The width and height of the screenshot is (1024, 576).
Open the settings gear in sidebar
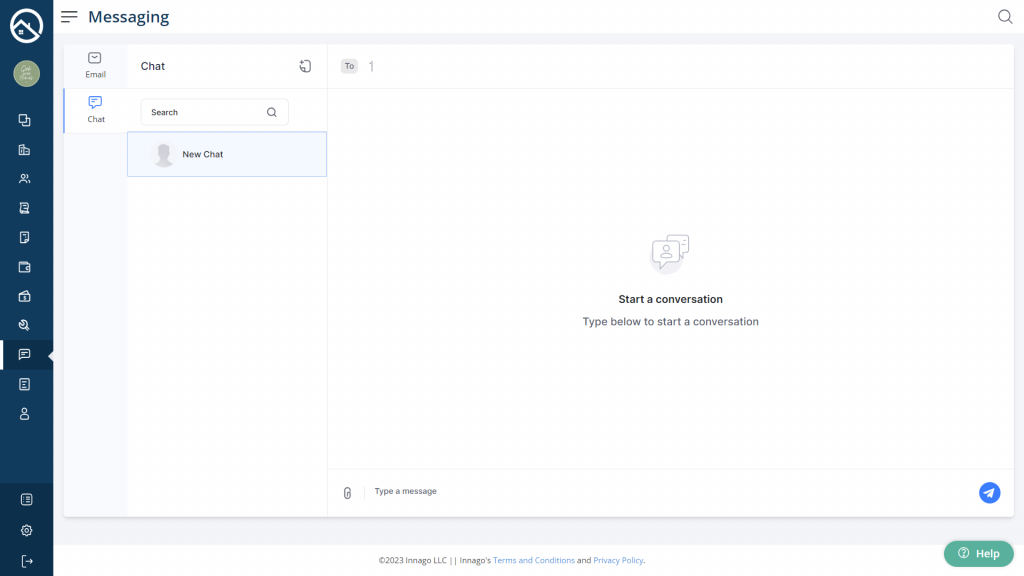click(x=26, y=530)
